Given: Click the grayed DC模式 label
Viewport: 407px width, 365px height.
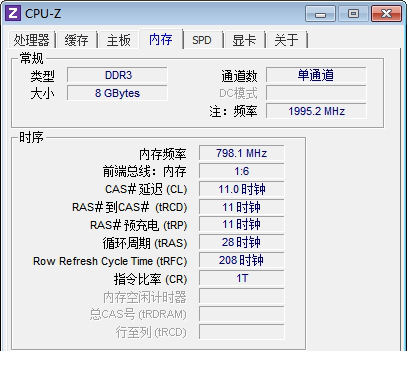Looking at the screenshot, I should (238, 93).
